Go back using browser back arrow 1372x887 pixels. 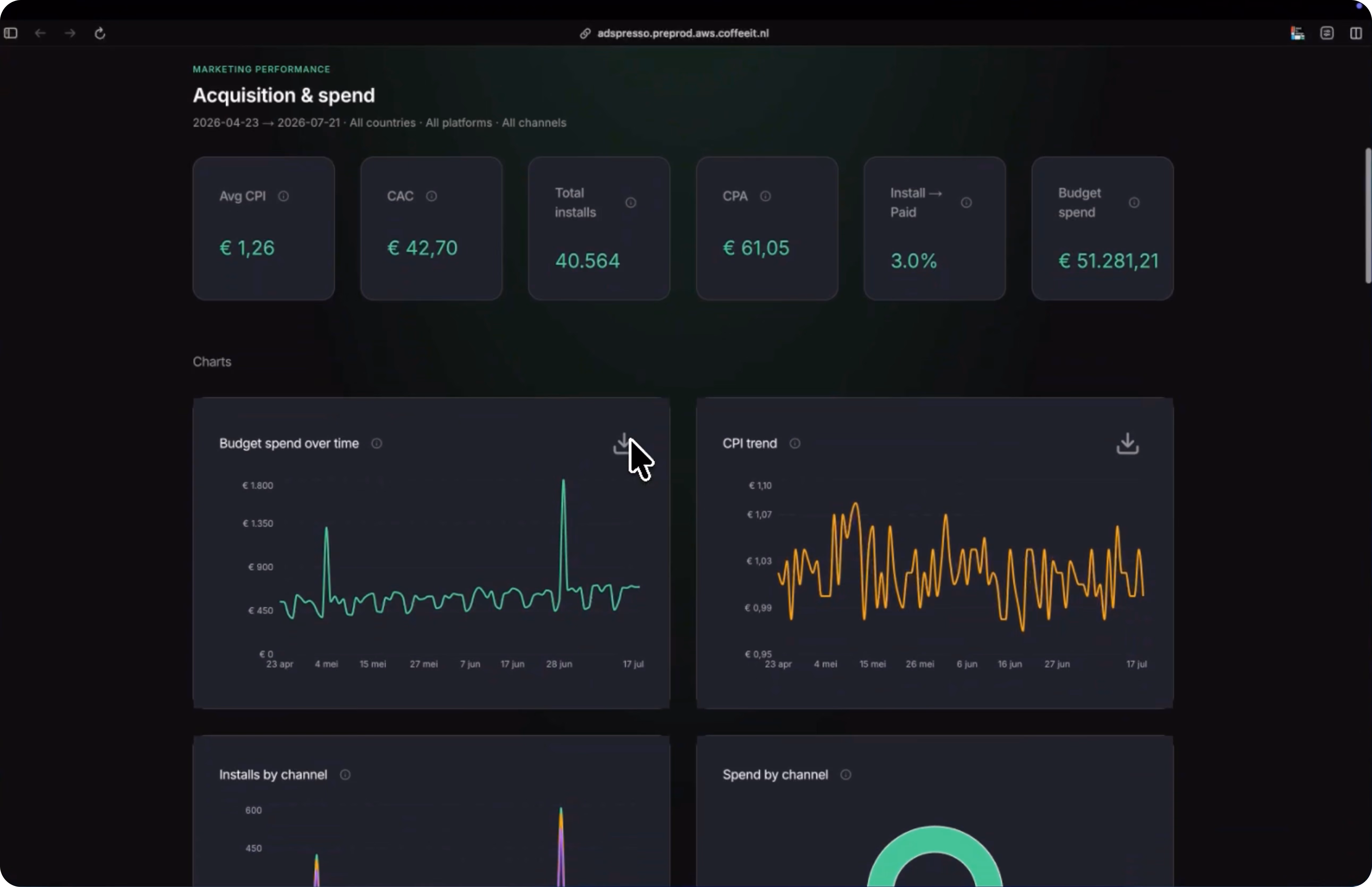[x=40, y=33]
